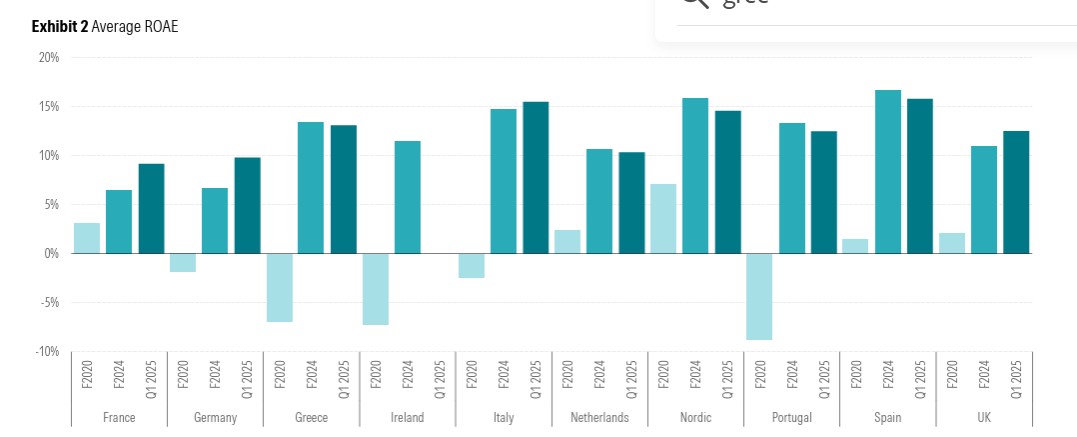Select Greece's F2024 bar
1077x437 pixels.
310,188
